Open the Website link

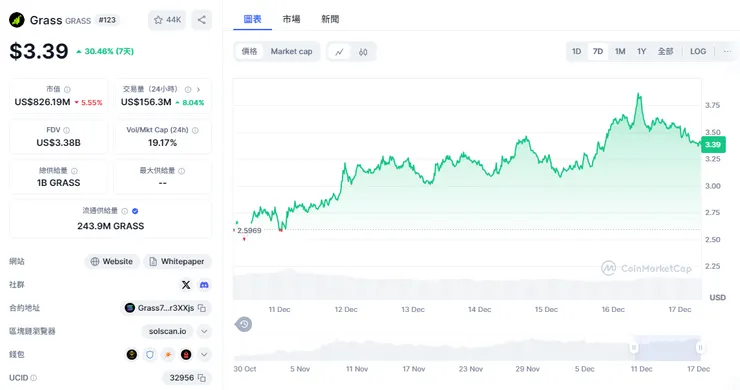(112, 262)
